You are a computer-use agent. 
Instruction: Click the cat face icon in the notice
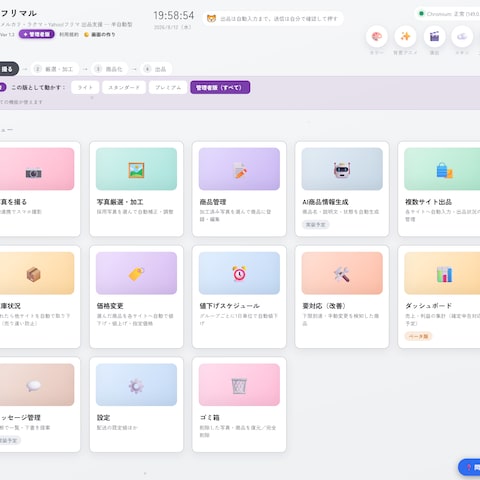[211, 19]
